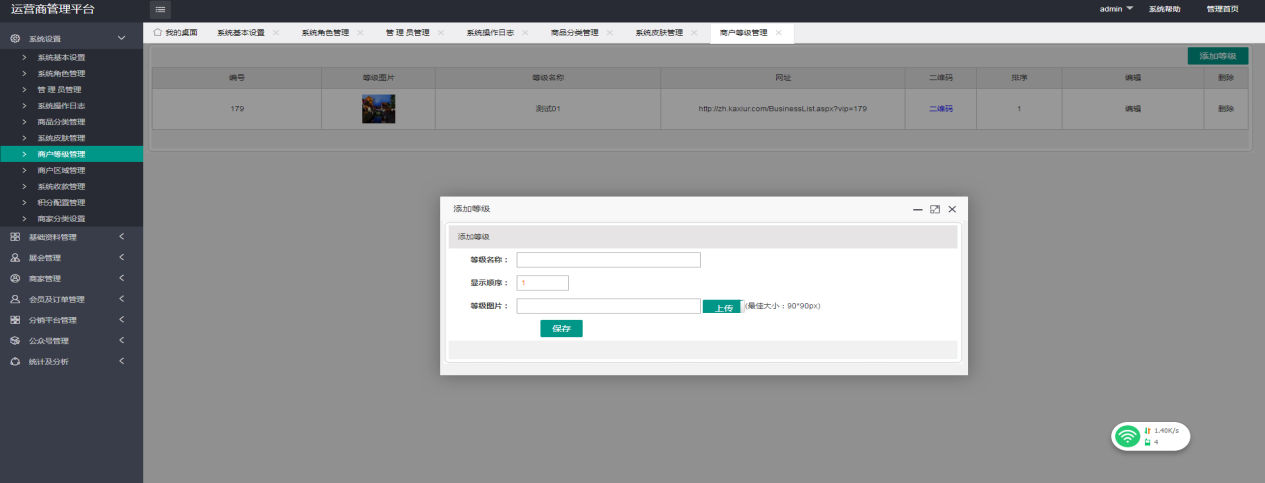Click the 公众号管理 sidebar icon
Viewport: 1265px width, 483px height.
coord(15,341)
